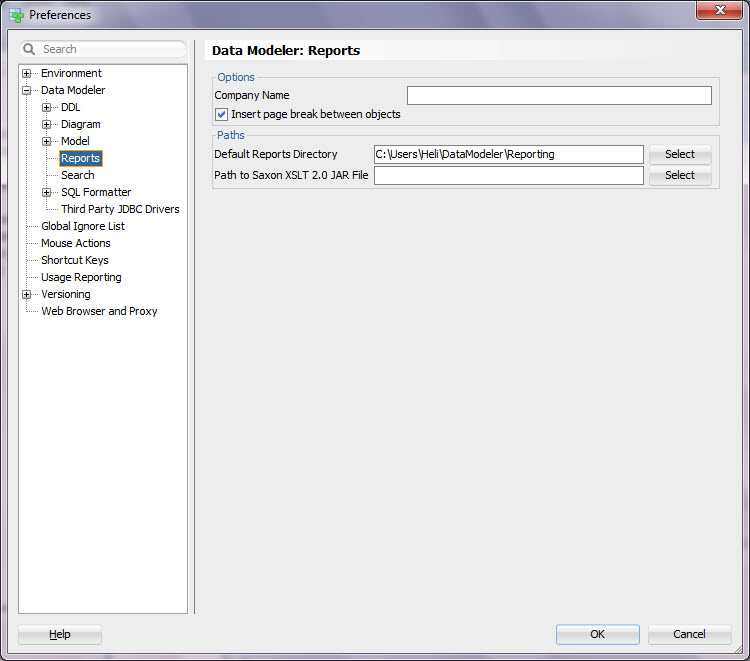Open Web Browser and Proxy settings
750x661 pixels.
pyautogui.click(x=99, y=311)
